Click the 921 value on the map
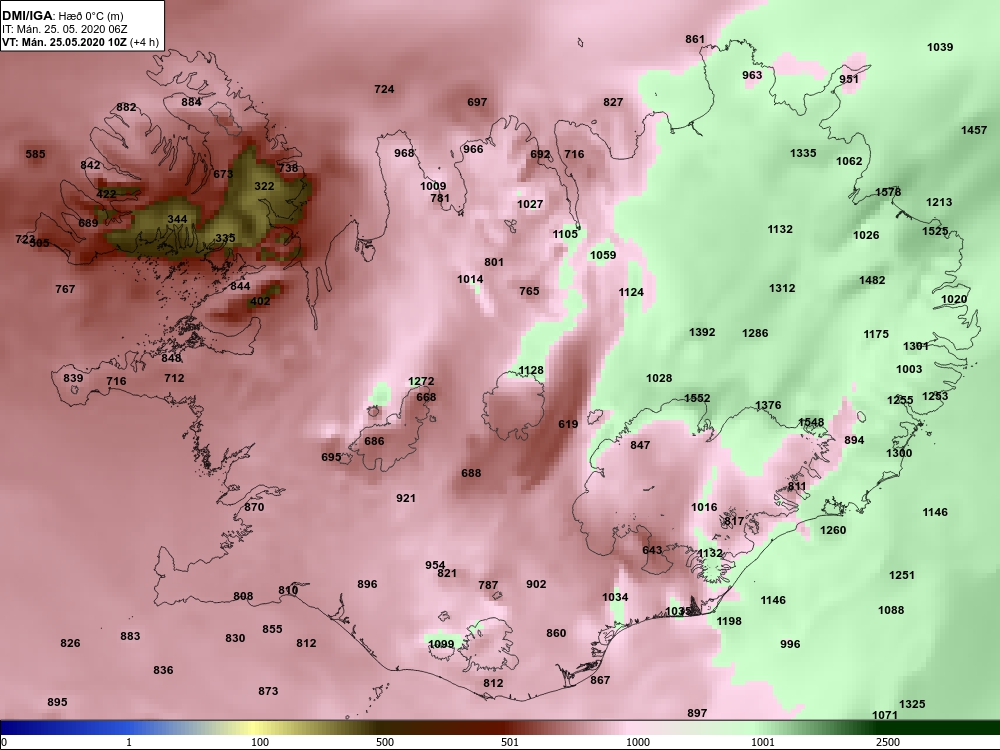 coord(406,498)
